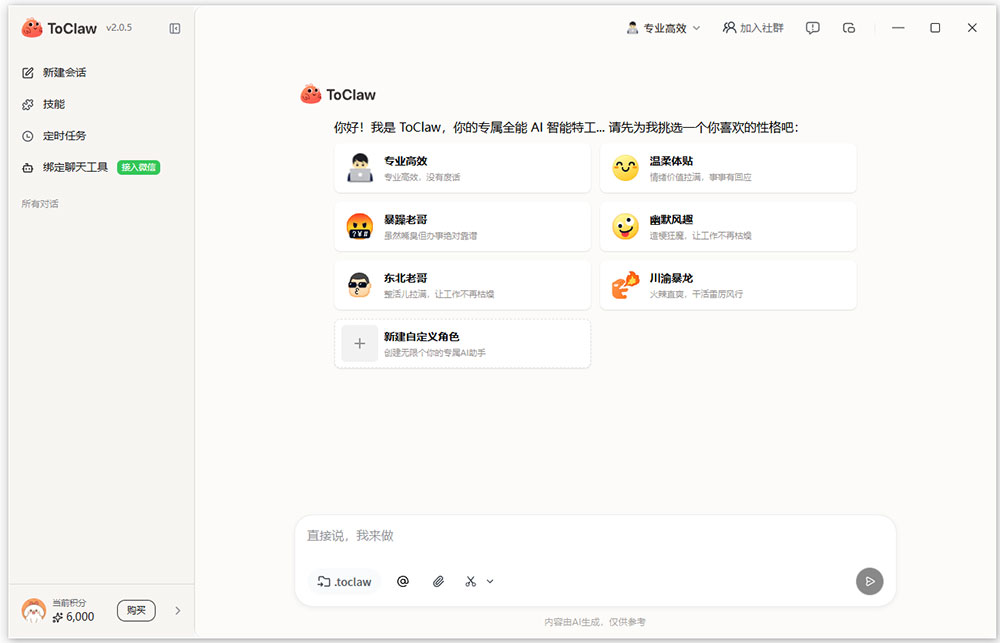Collapse the left sidebar
The image size is (1000, 643).
pos(175,28)
